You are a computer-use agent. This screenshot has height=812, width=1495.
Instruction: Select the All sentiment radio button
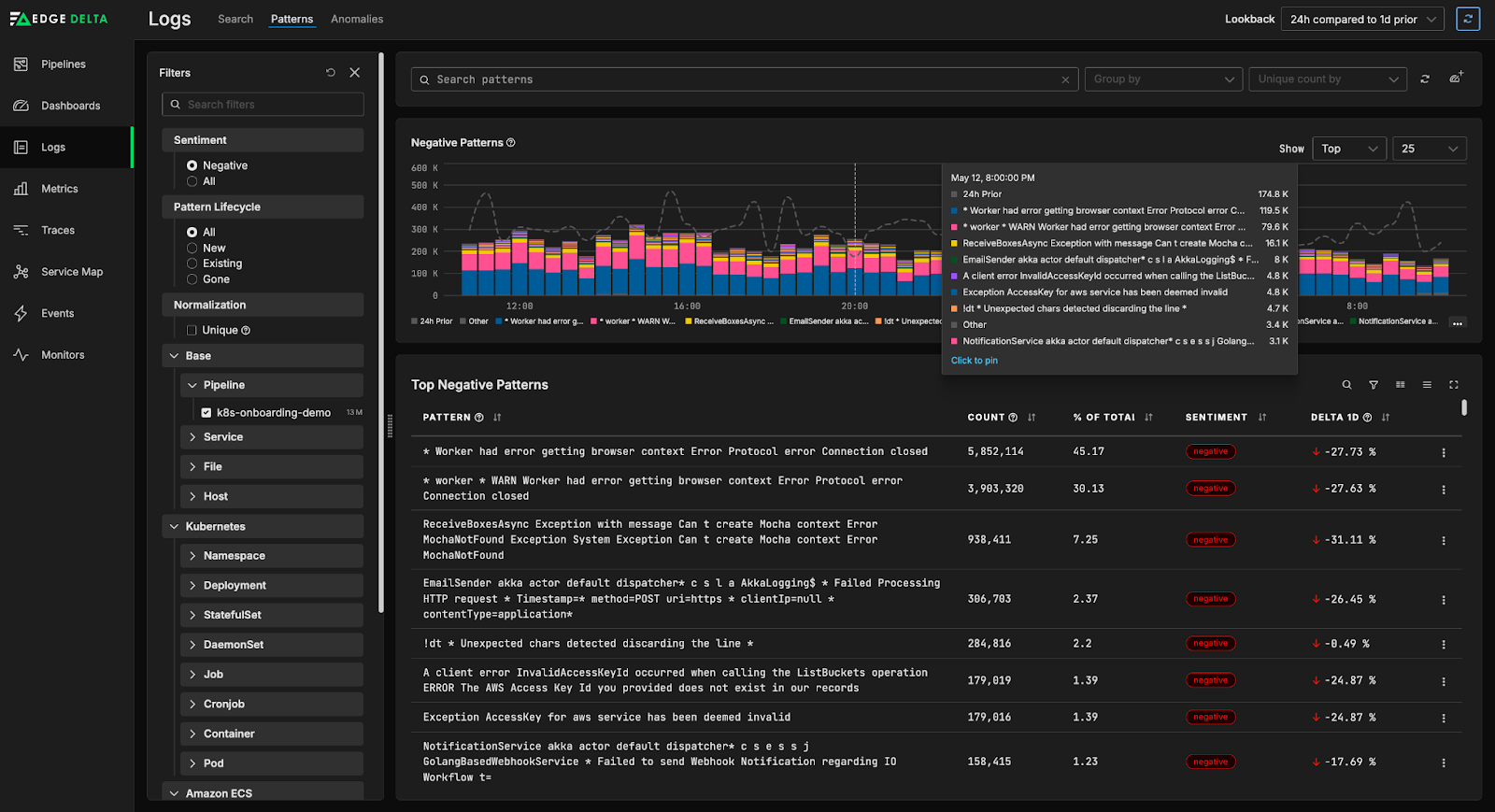(x=192, y=181)
